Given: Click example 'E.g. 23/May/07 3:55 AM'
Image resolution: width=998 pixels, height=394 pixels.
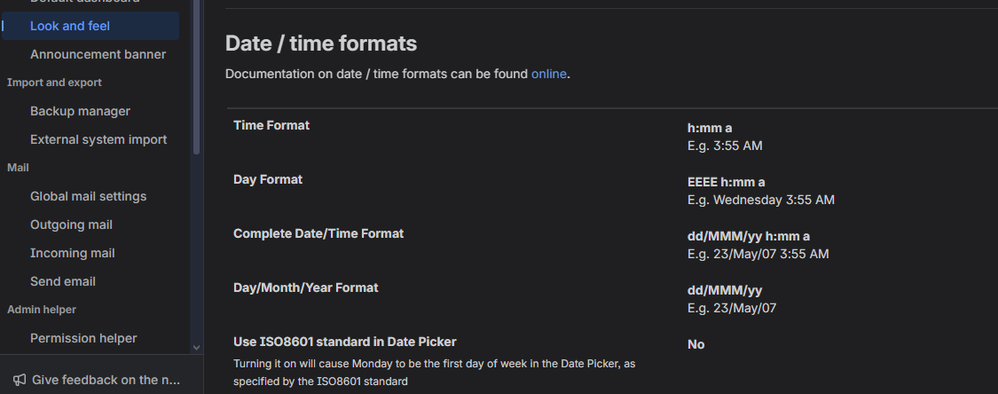Looking at the screenshot, I should click(x=758, y=254).
